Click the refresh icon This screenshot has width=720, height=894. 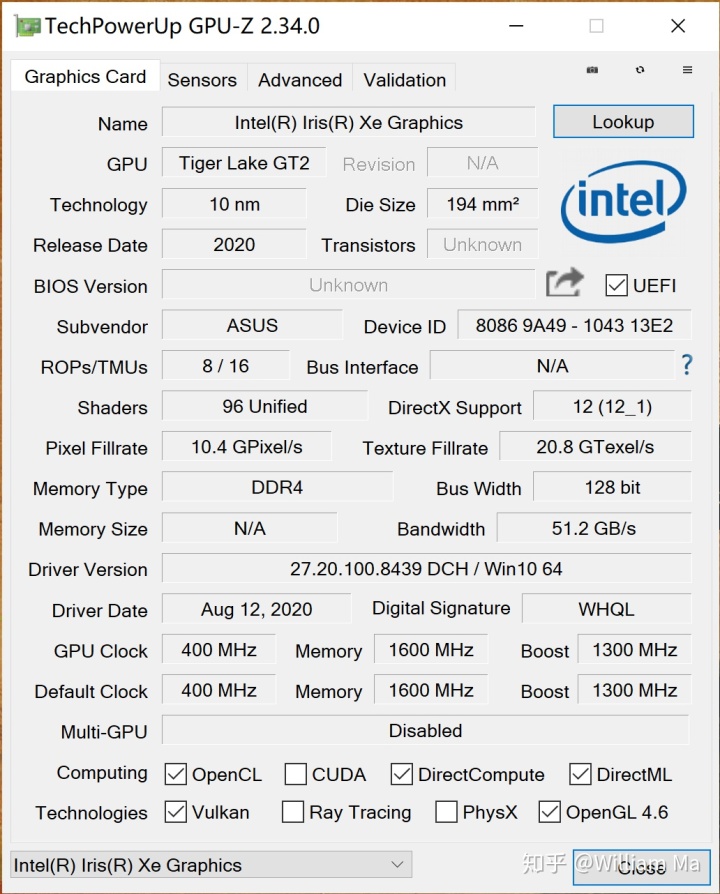(640, 70)
